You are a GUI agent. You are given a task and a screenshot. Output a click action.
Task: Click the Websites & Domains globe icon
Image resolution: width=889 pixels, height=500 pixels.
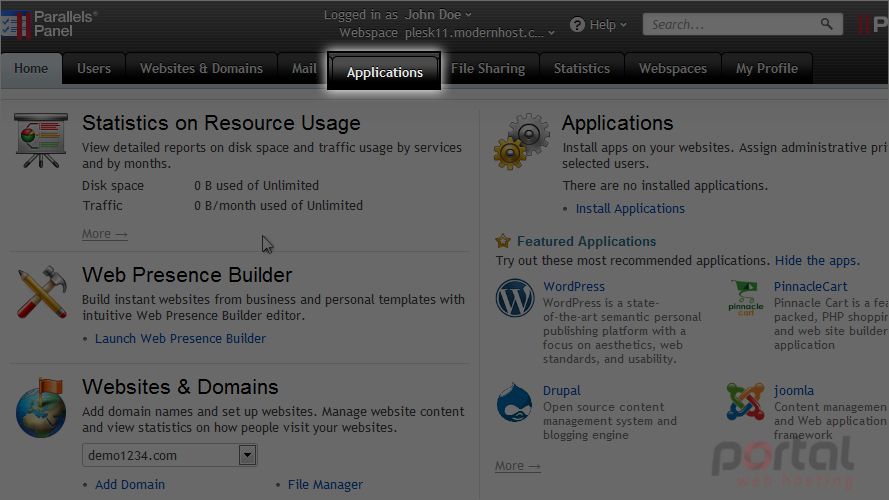41,408
